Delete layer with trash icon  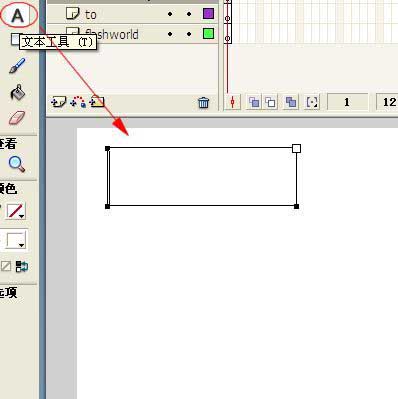pyautogui.click(x=203, y=102)
